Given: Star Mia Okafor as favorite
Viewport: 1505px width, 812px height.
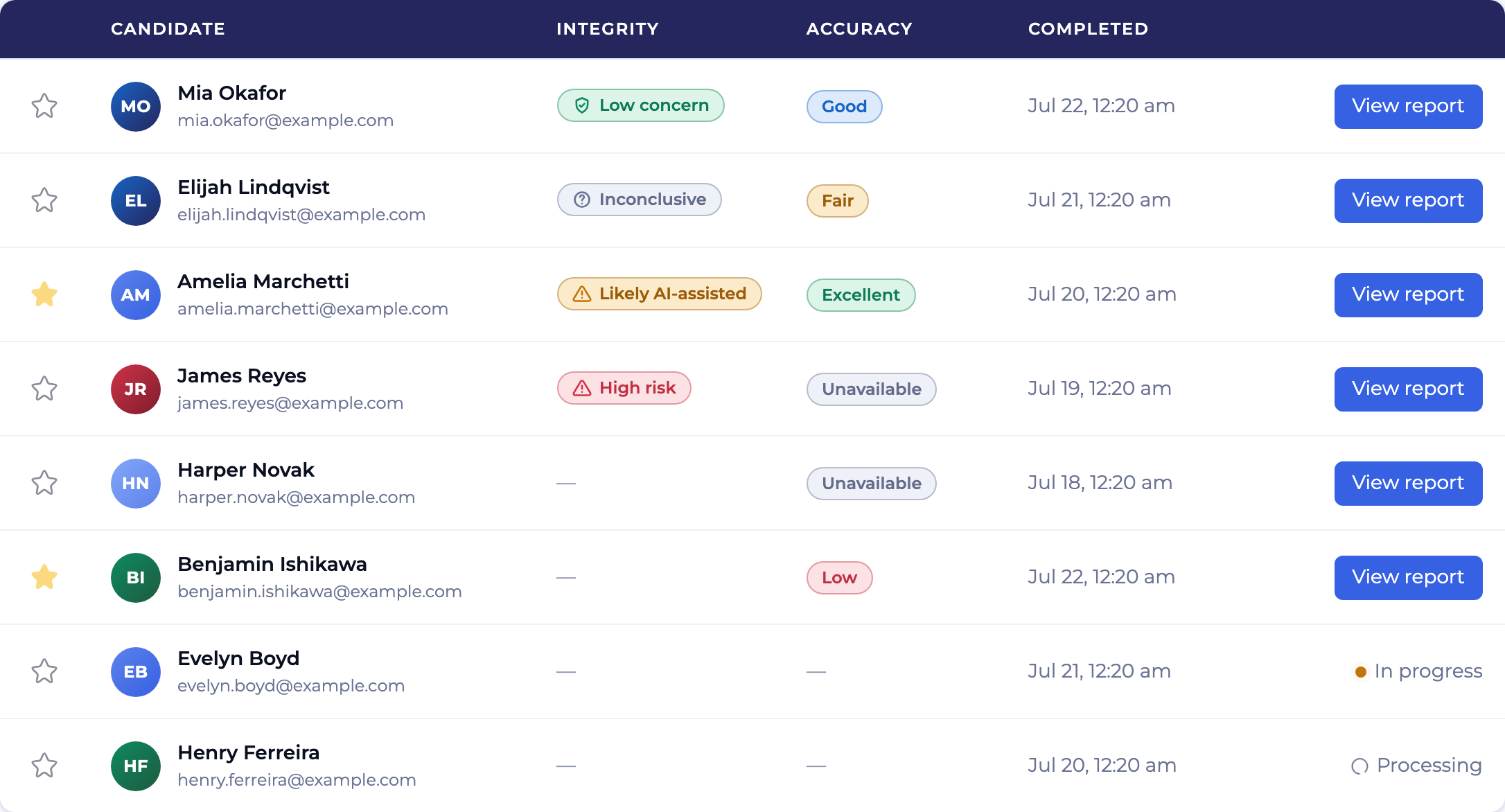Looking at the screenshot, I should point(44,106).
